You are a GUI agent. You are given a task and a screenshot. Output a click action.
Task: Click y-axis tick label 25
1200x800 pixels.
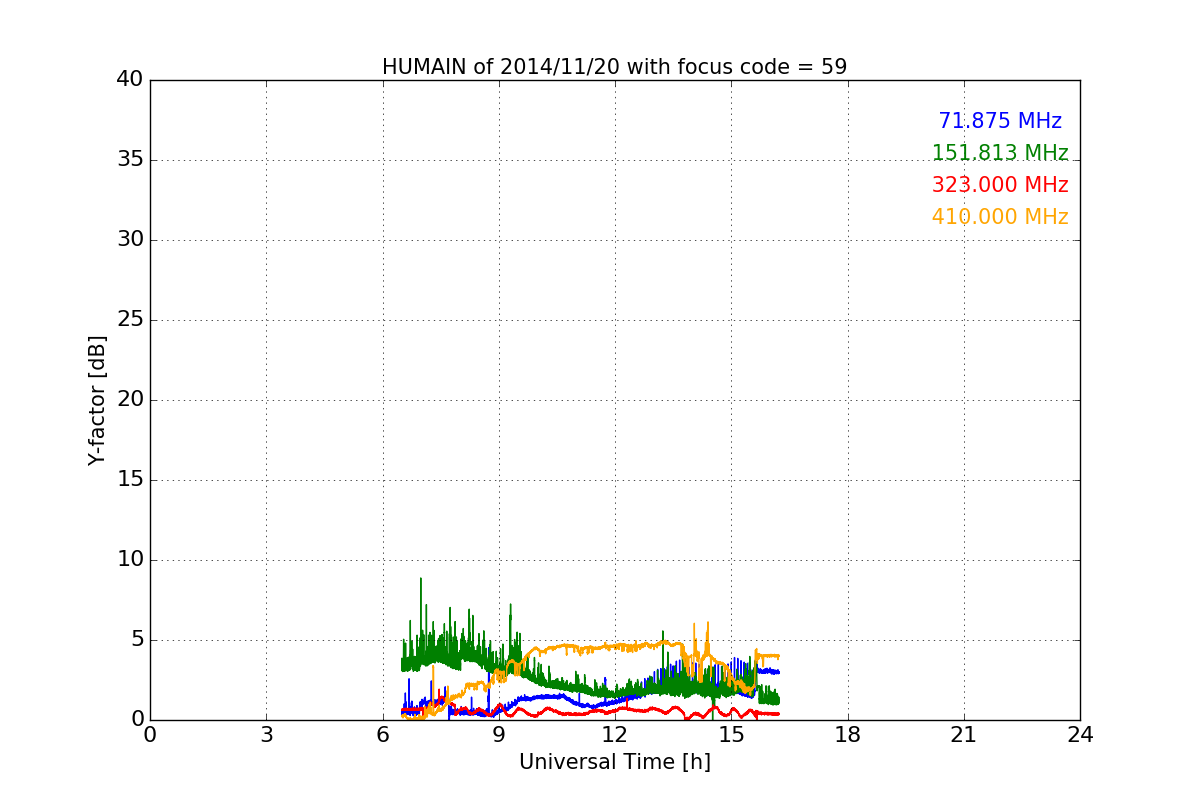[131, 320]
